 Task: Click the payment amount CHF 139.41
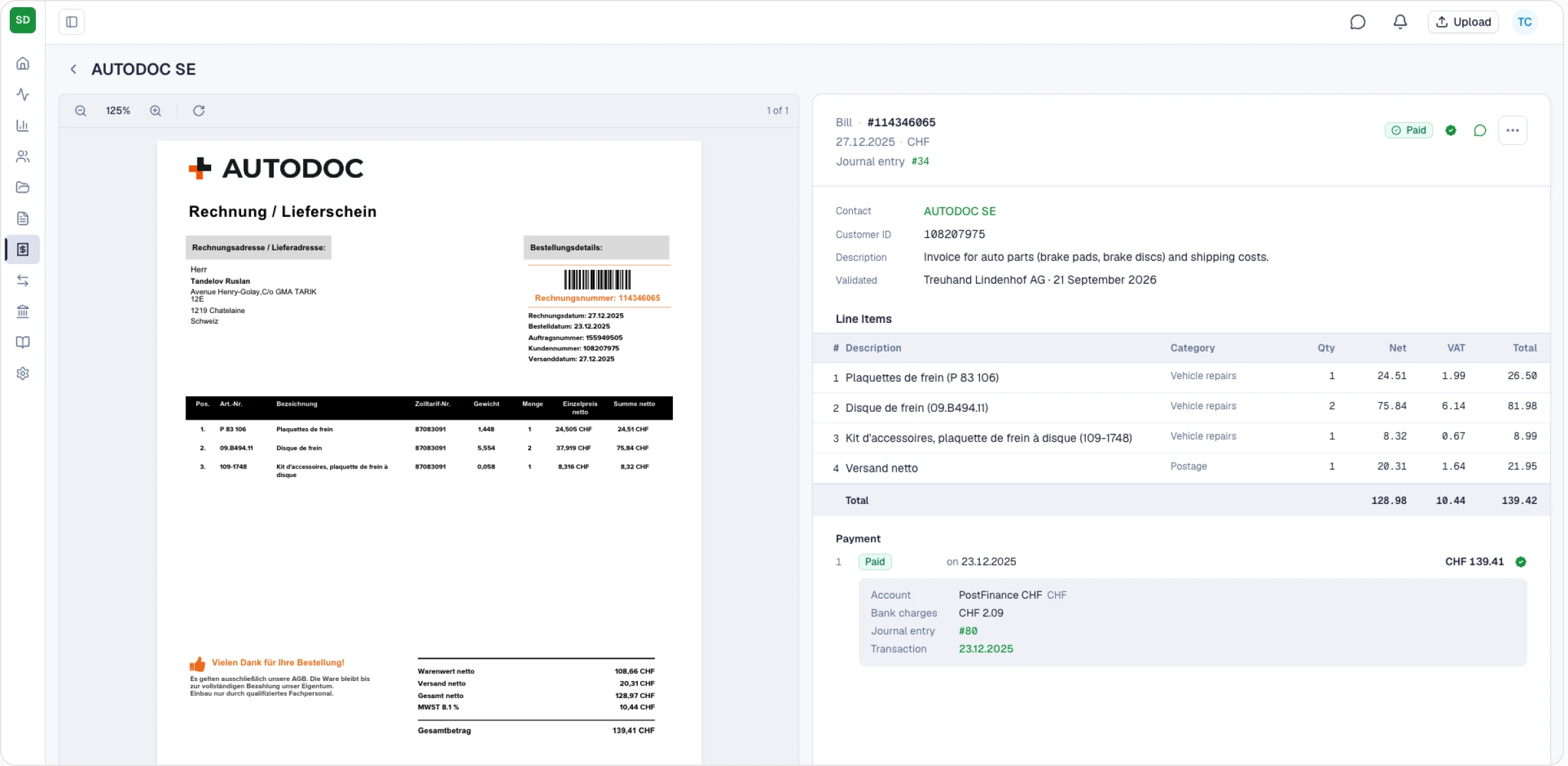click(x=1474, y=562)
